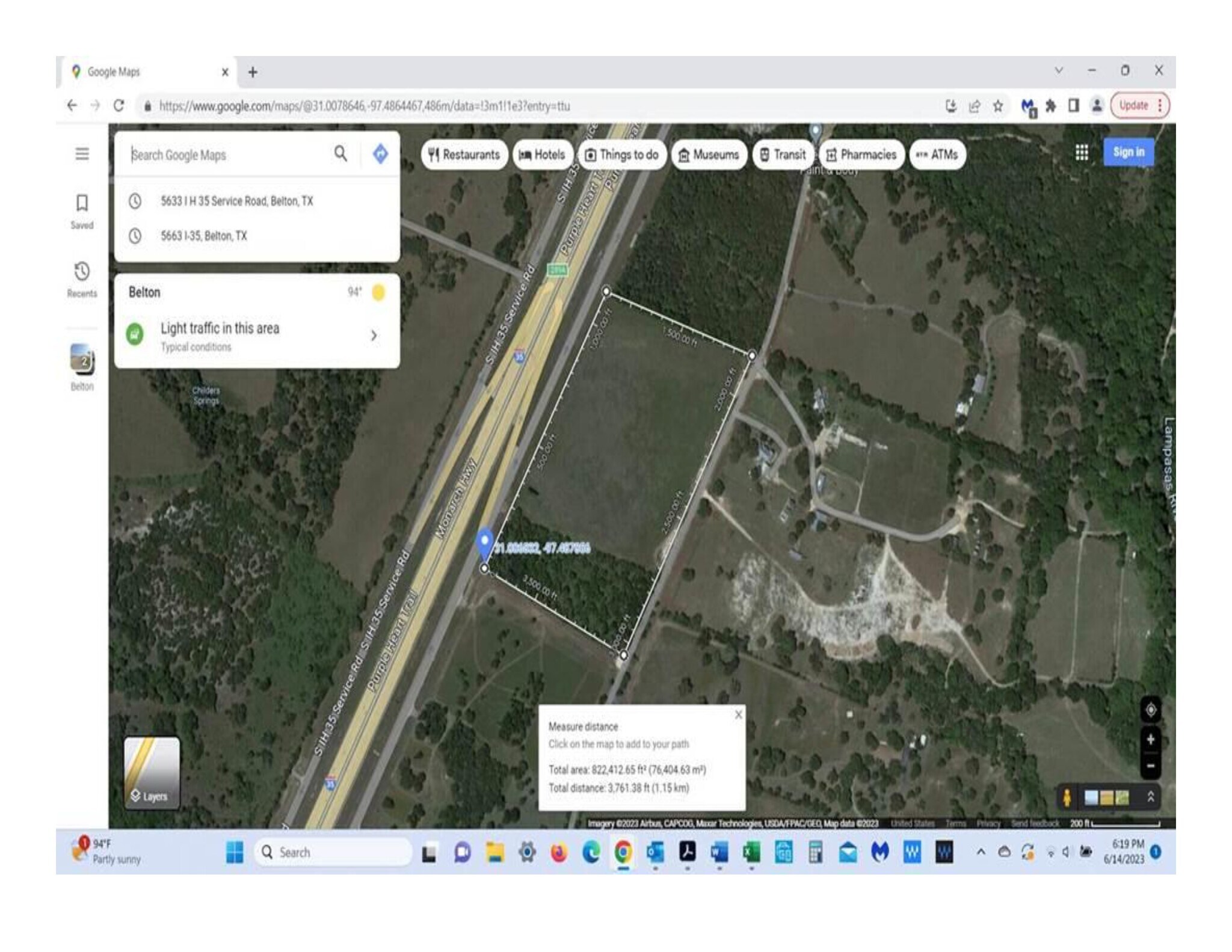Open Google apps grid icon
Viewport: 1232px width, 952px height.
1081,153
